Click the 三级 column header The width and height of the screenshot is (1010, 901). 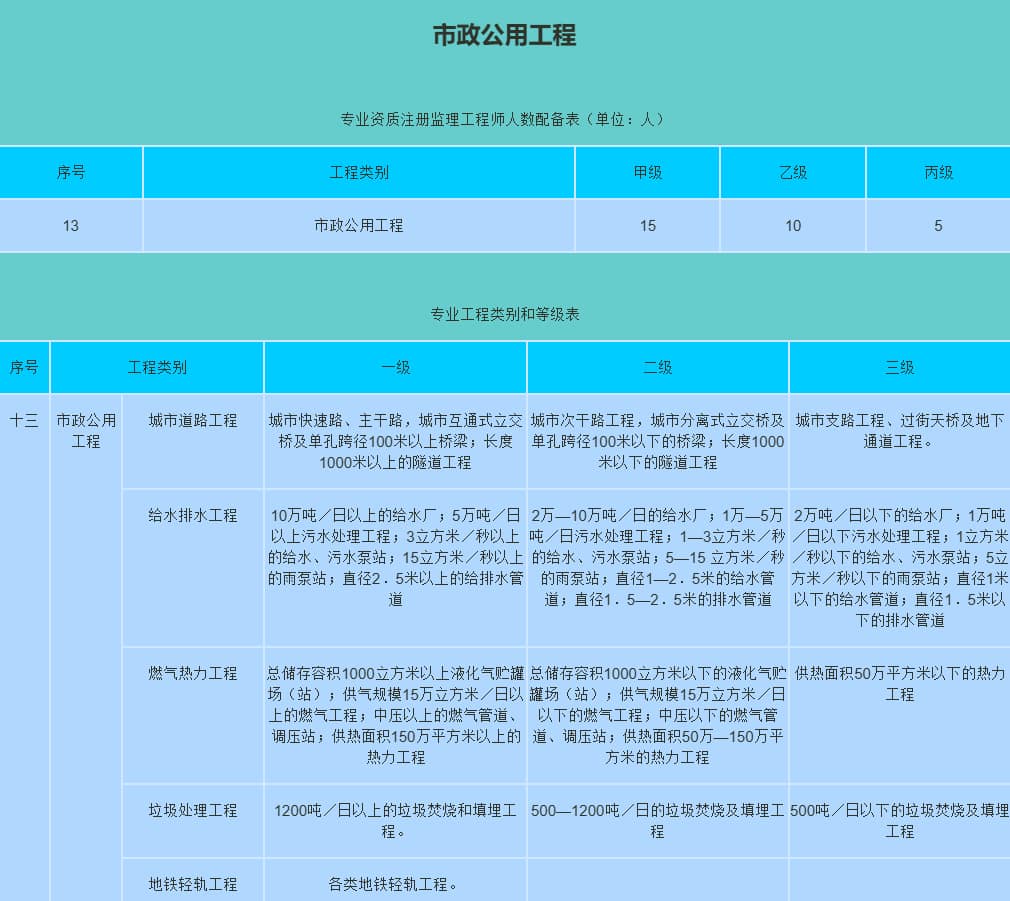coord(900,367)
